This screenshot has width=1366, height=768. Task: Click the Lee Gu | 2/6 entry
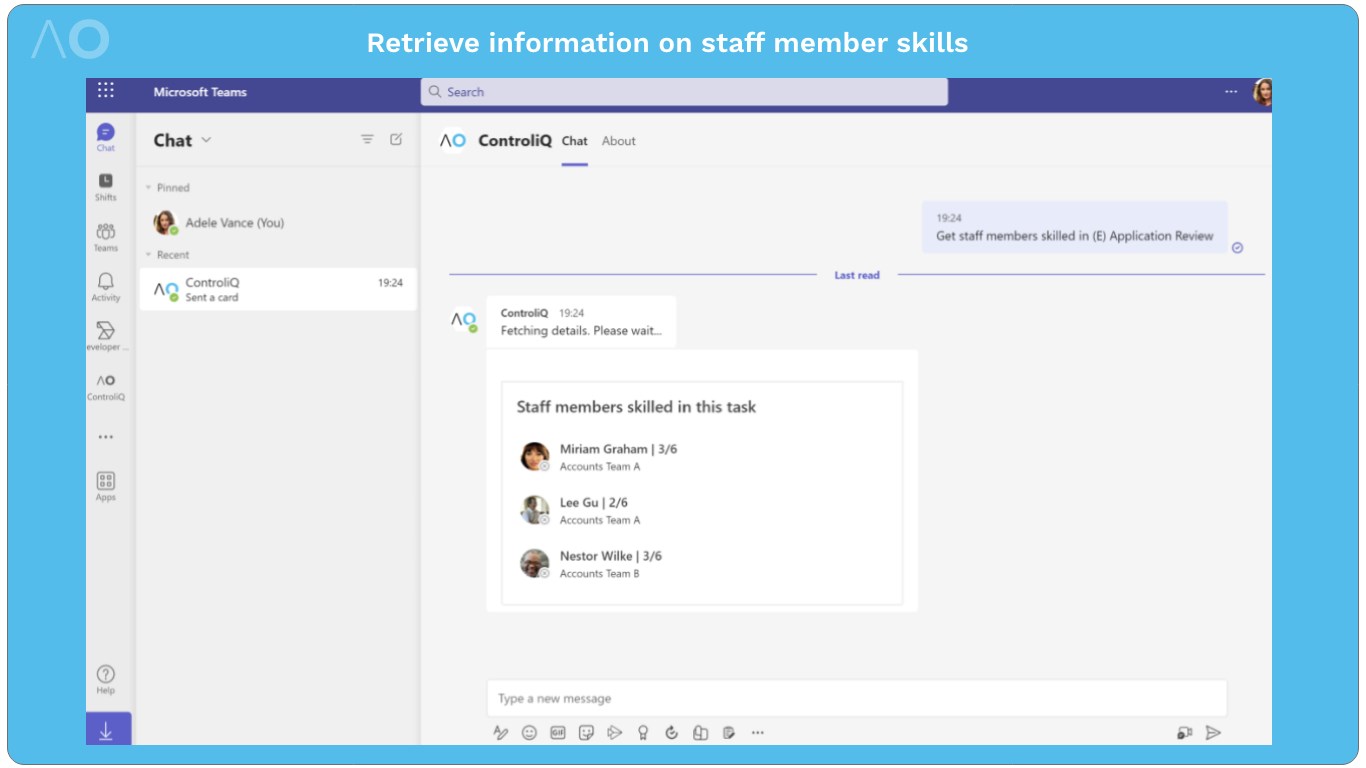click(594, 503)
